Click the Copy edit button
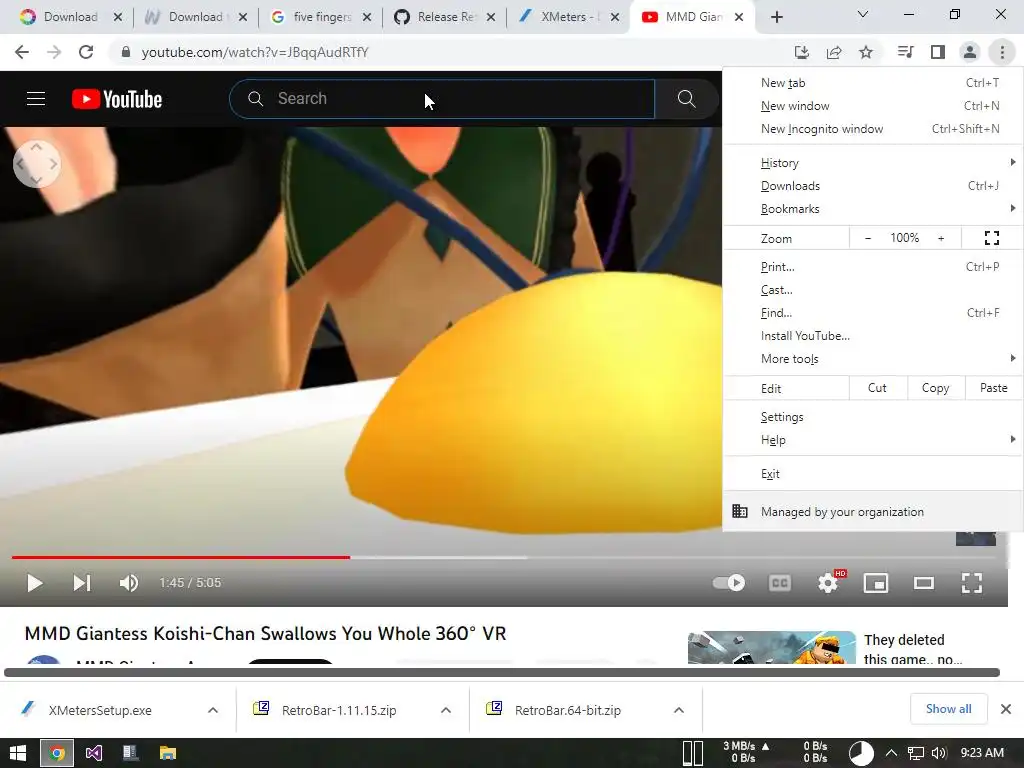 click(x=935, y=388)
